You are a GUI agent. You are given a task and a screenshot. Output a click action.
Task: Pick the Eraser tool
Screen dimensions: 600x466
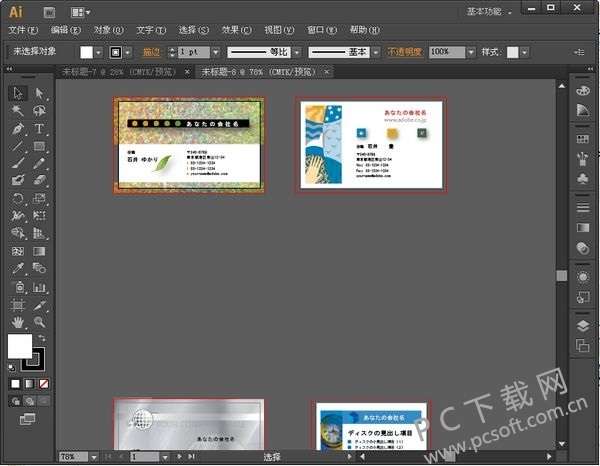[x=39, y=180]
